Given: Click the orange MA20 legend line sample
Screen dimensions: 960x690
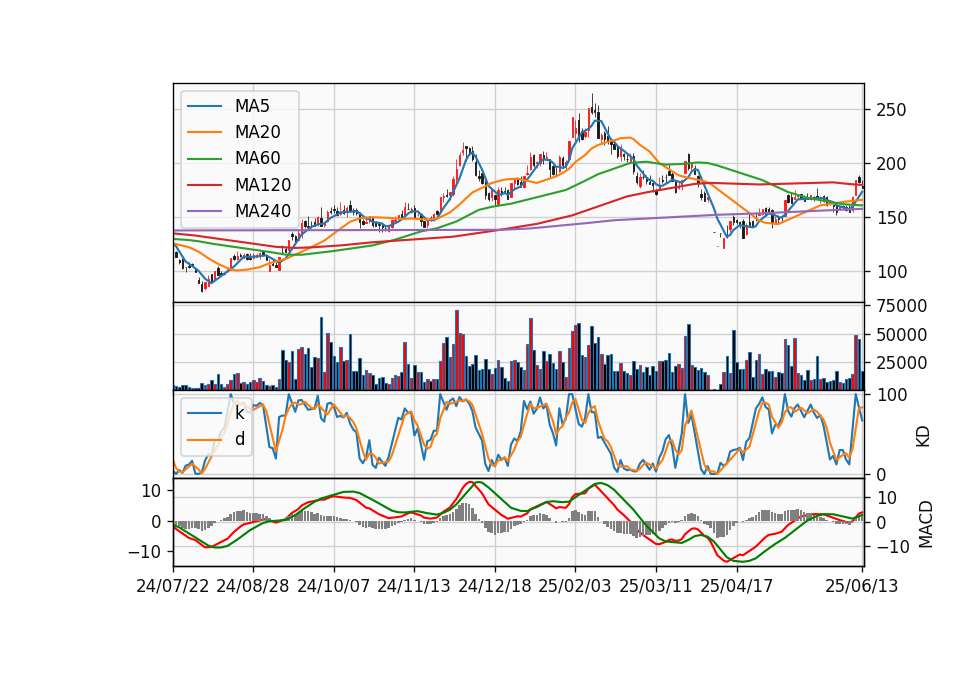Looking at the screenshot, I should [204, 132].
